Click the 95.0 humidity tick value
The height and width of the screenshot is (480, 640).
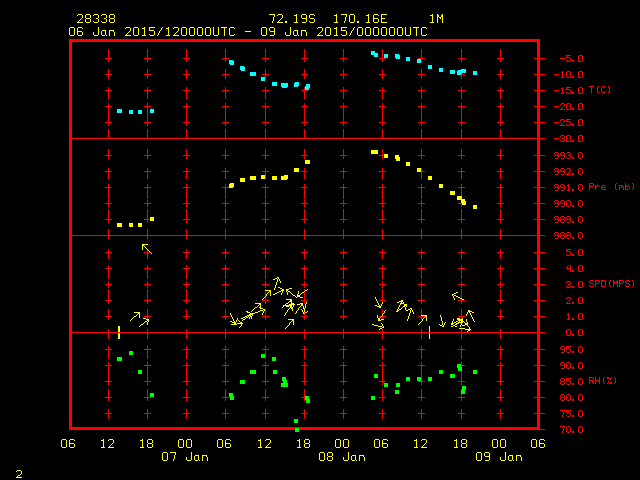tap(571, 350)
